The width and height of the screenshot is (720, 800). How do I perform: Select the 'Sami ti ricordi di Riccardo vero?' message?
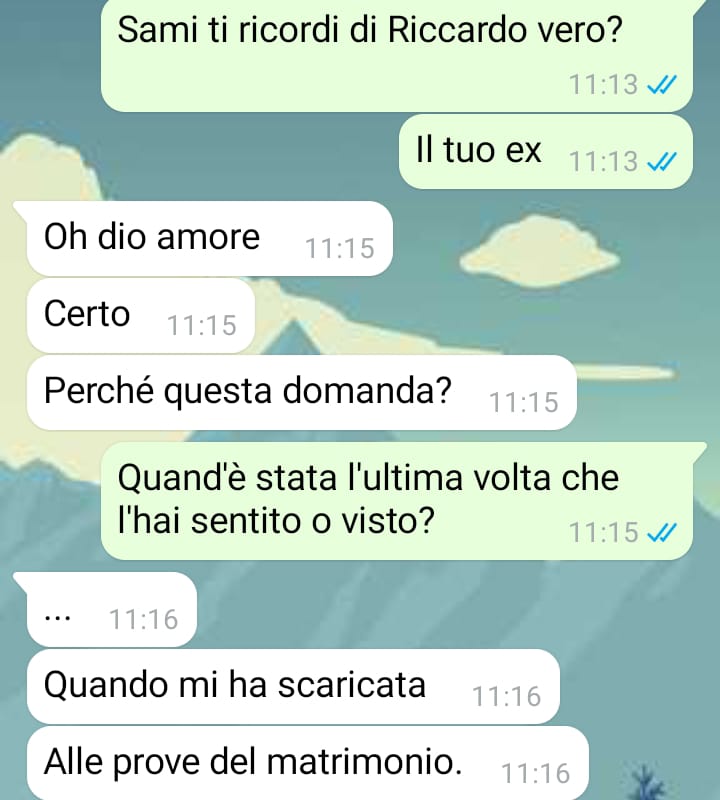tap(396, 56)
